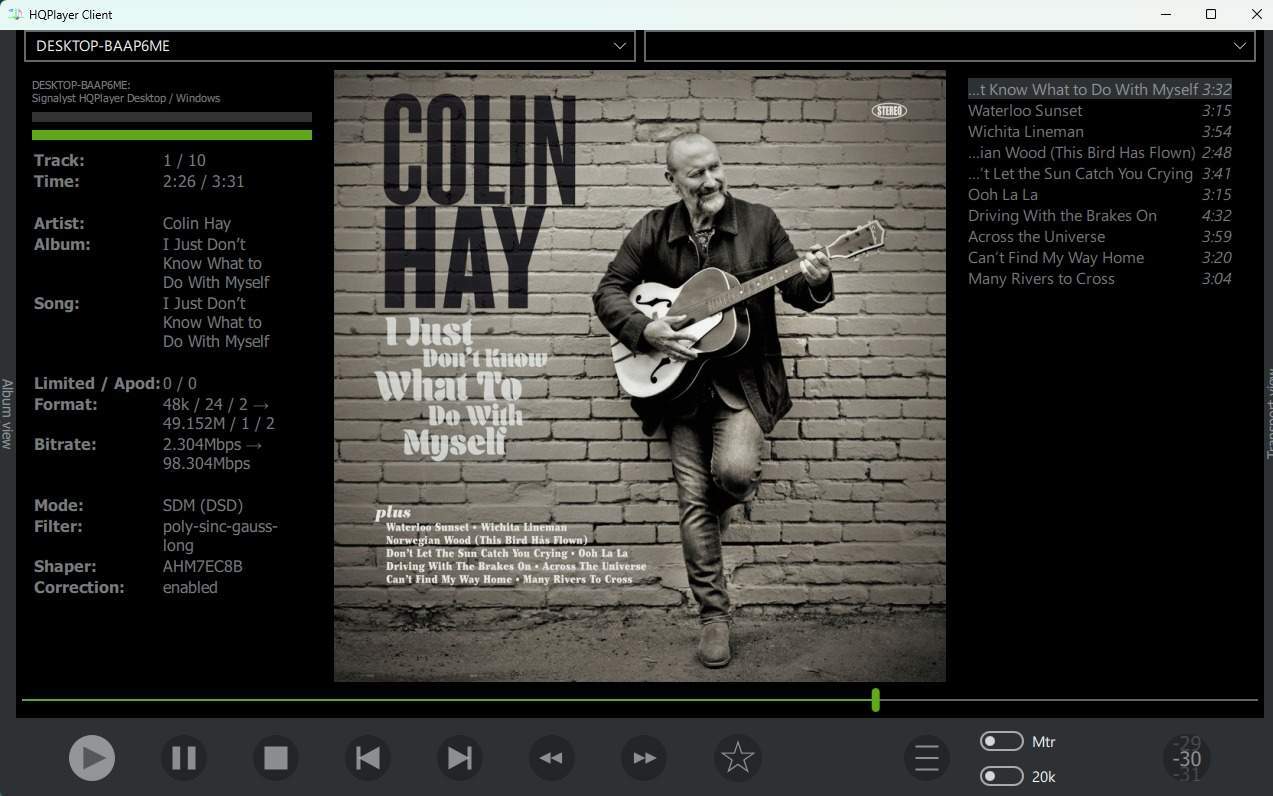1273x796 pixels.
Task: Click the shaper value AHM7EC8B
Action: pyautogui.click(x=203, y=566)
